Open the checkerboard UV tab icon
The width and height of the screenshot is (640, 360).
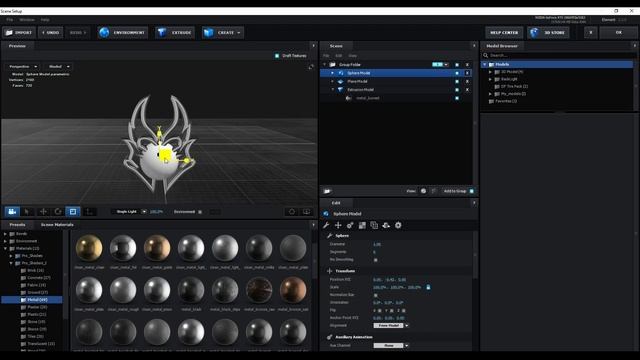362,225
